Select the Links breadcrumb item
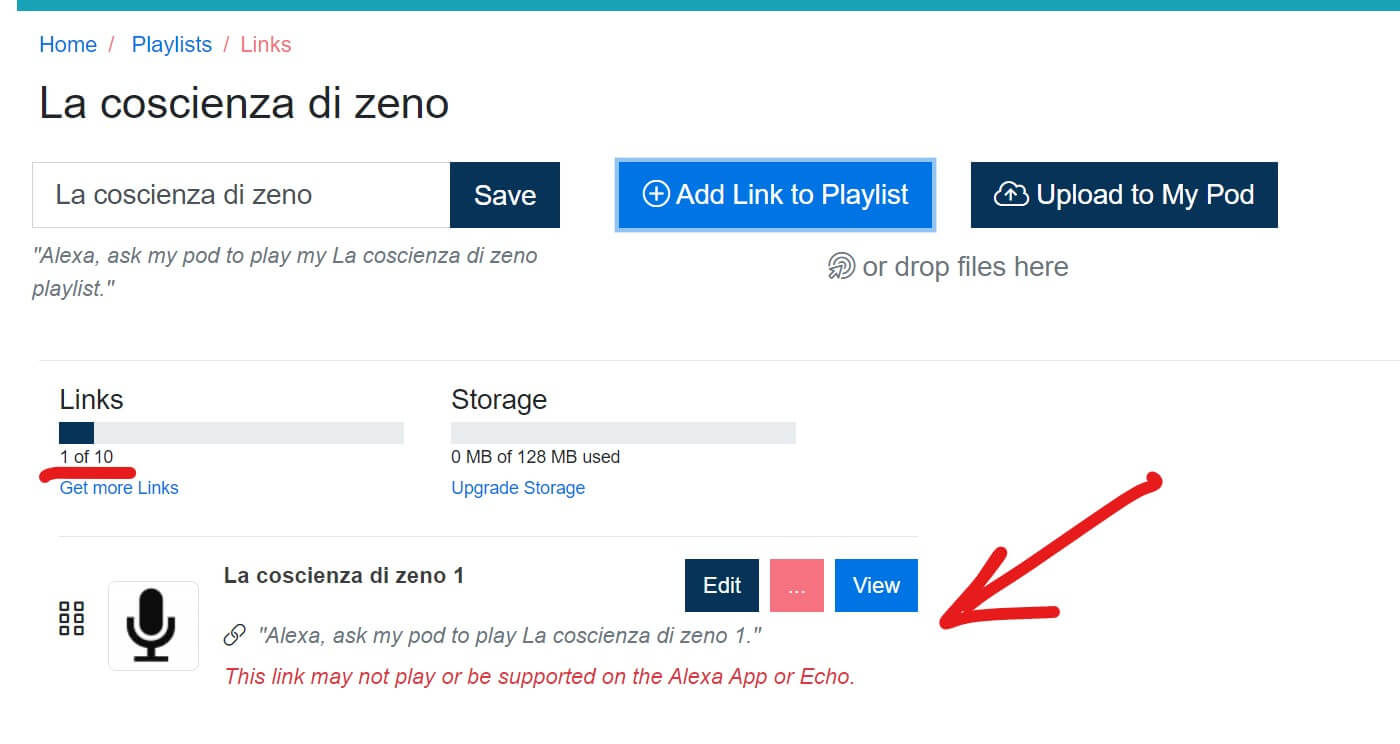The image size is (1400, 744). tap(266, 45)
